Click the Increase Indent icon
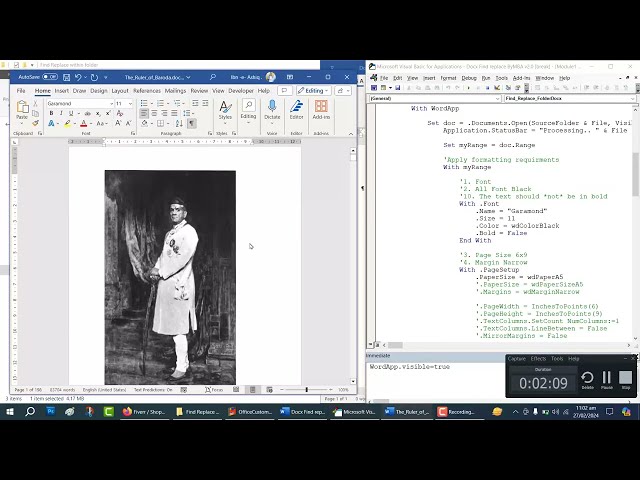Viewport: 640px width, 480px height. [x=205, y=103]
